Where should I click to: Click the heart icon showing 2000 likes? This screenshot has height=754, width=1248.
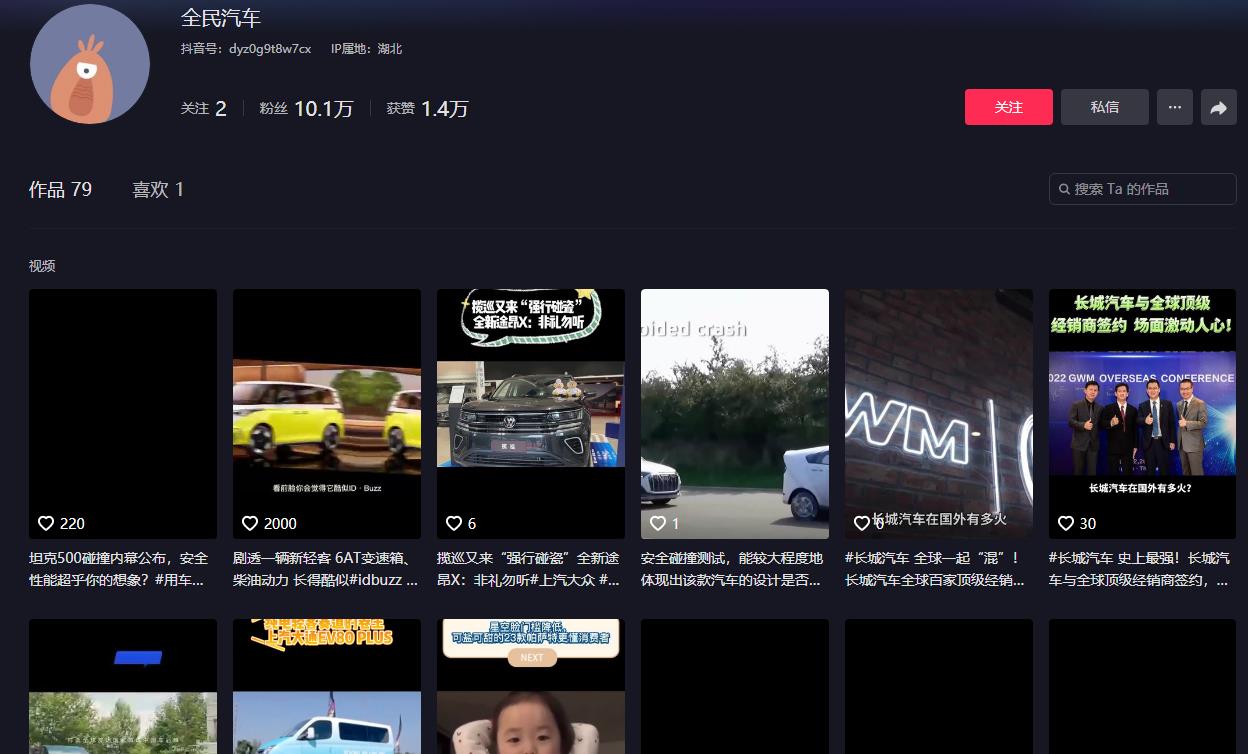click(250, 523)
